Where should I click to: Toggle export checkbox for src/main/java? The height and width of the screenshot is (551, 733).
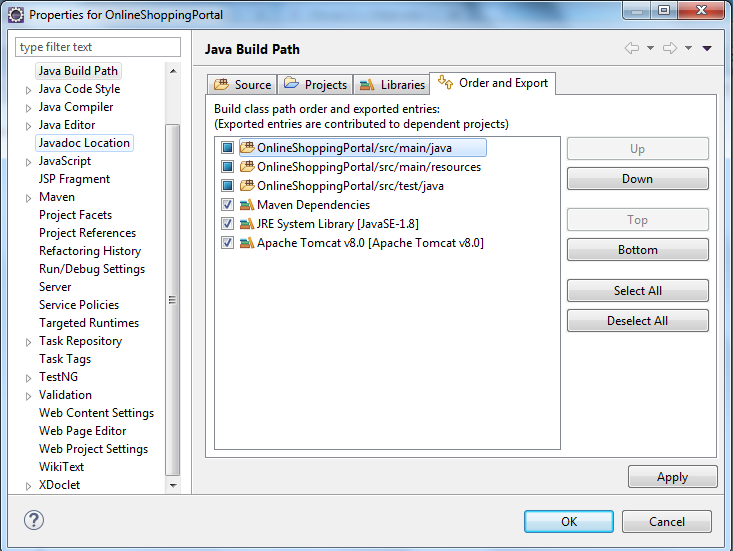228,148
